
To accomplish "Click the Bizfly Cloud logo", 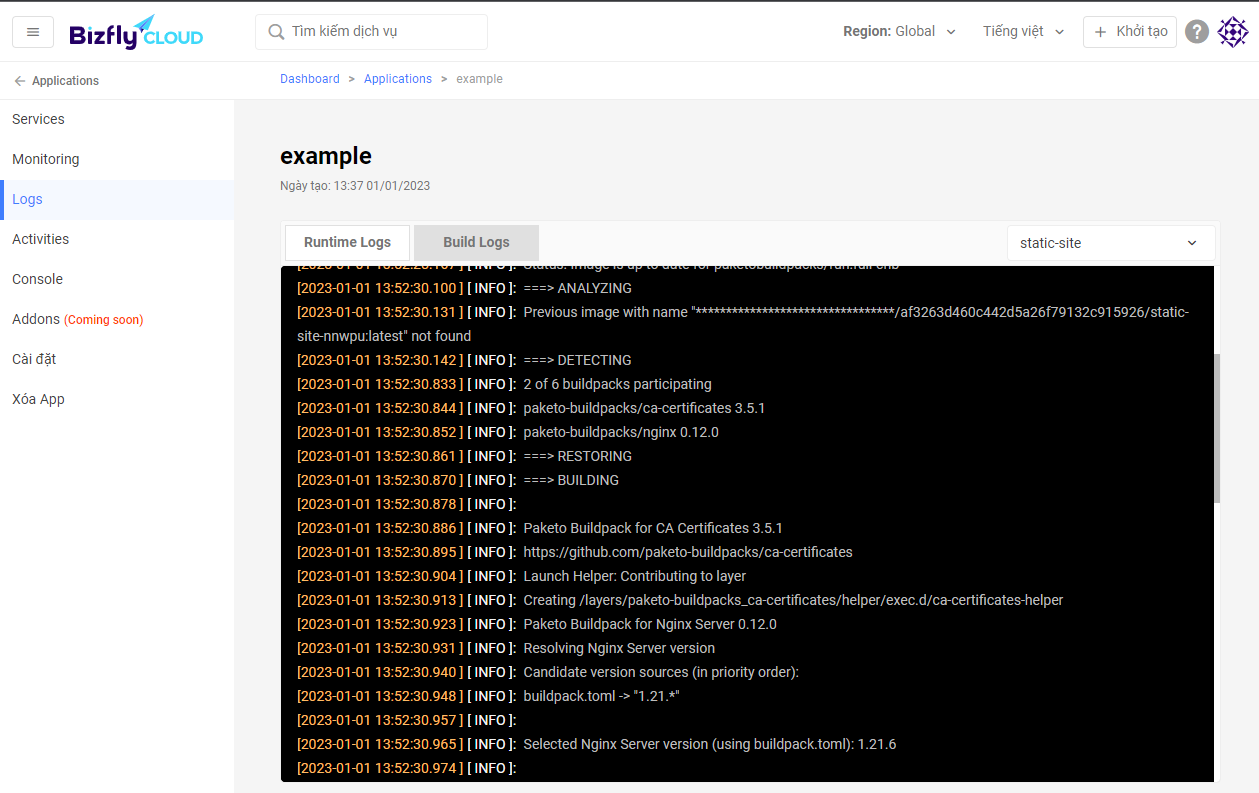I will point(136,32).
